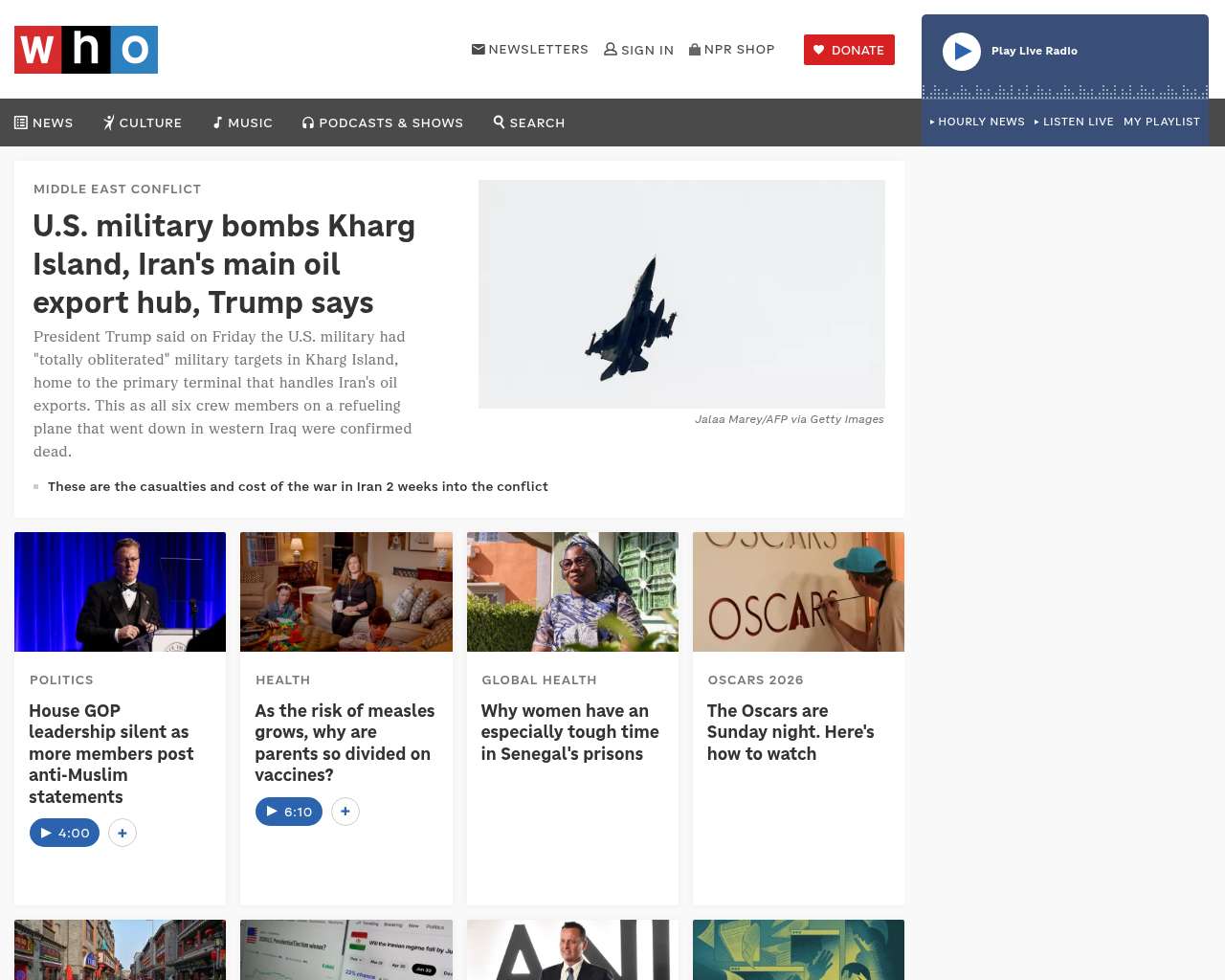Open the Kharg Island bombing headline

tap(224, 264)
